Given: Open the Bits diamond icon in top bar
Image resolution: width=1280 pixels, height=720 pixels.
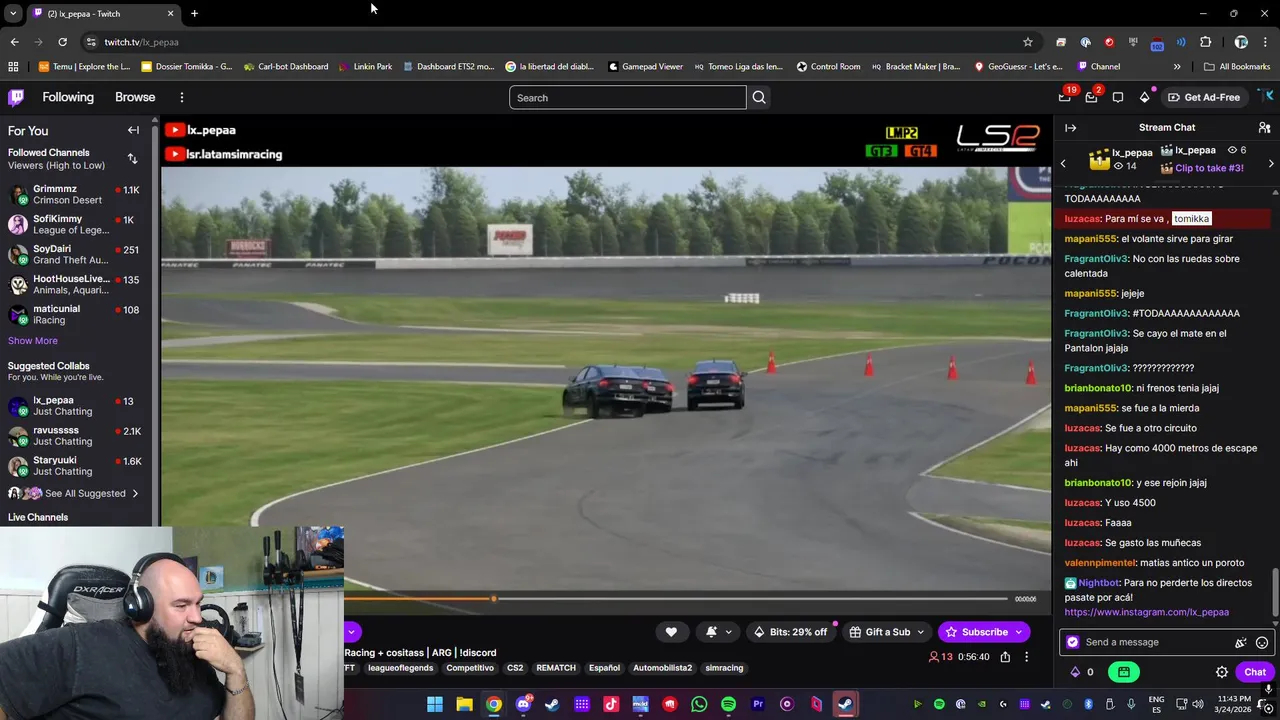Looking at the screenshot, I should [x=1145, y=97].
